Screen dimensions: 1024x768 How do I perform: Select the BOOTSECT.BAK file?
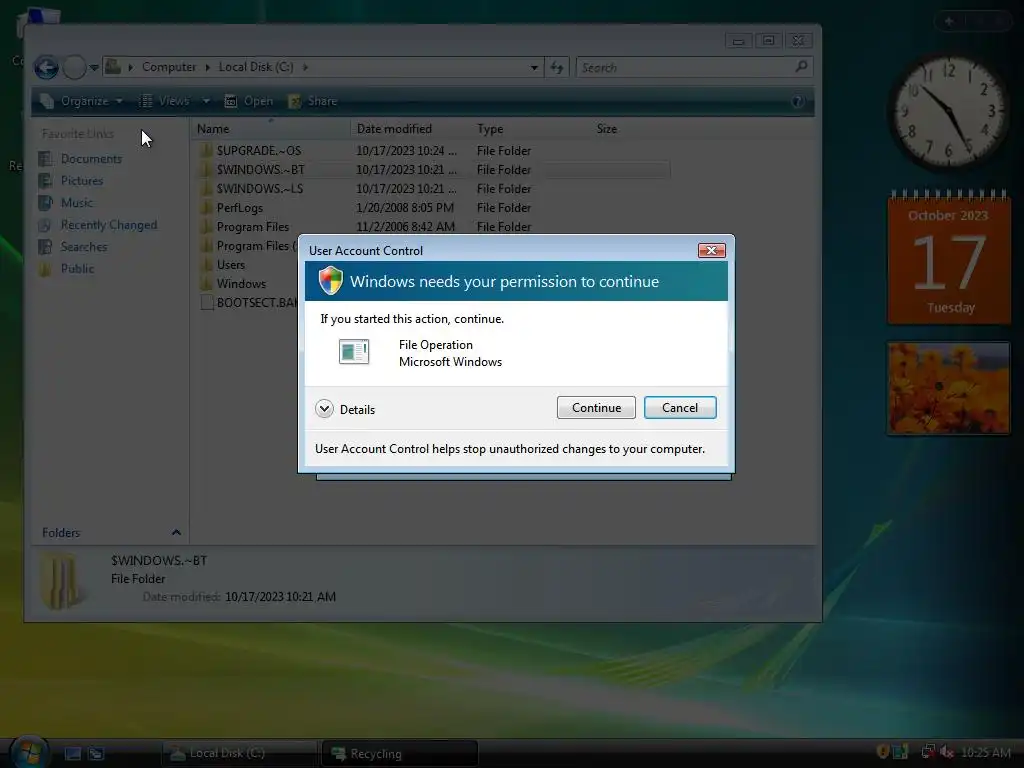click(x=249, y=302)
